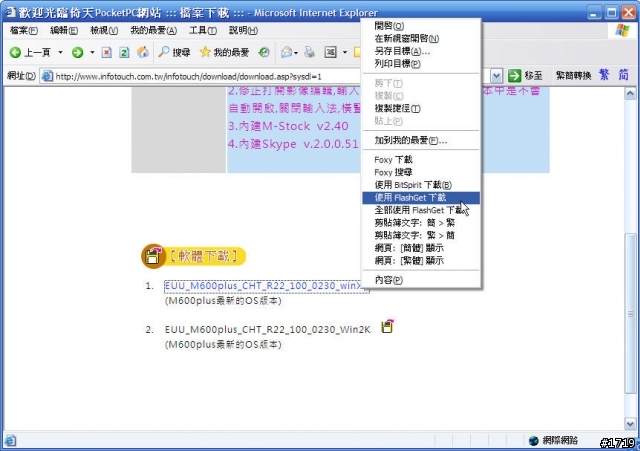Click the vertical scrollbar down arrow
The width and height of the screenshot is (640, 451).
tap(630, 424)
